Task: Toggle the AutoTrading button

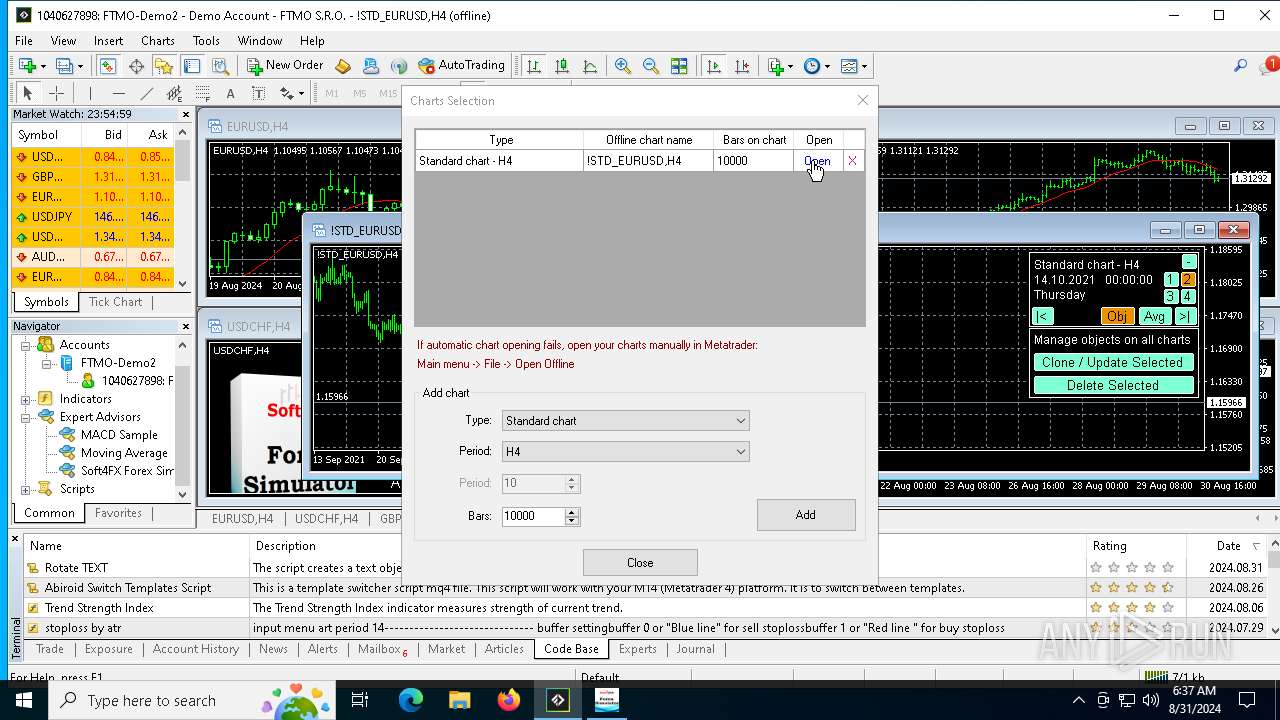Action: coord(462,66)
